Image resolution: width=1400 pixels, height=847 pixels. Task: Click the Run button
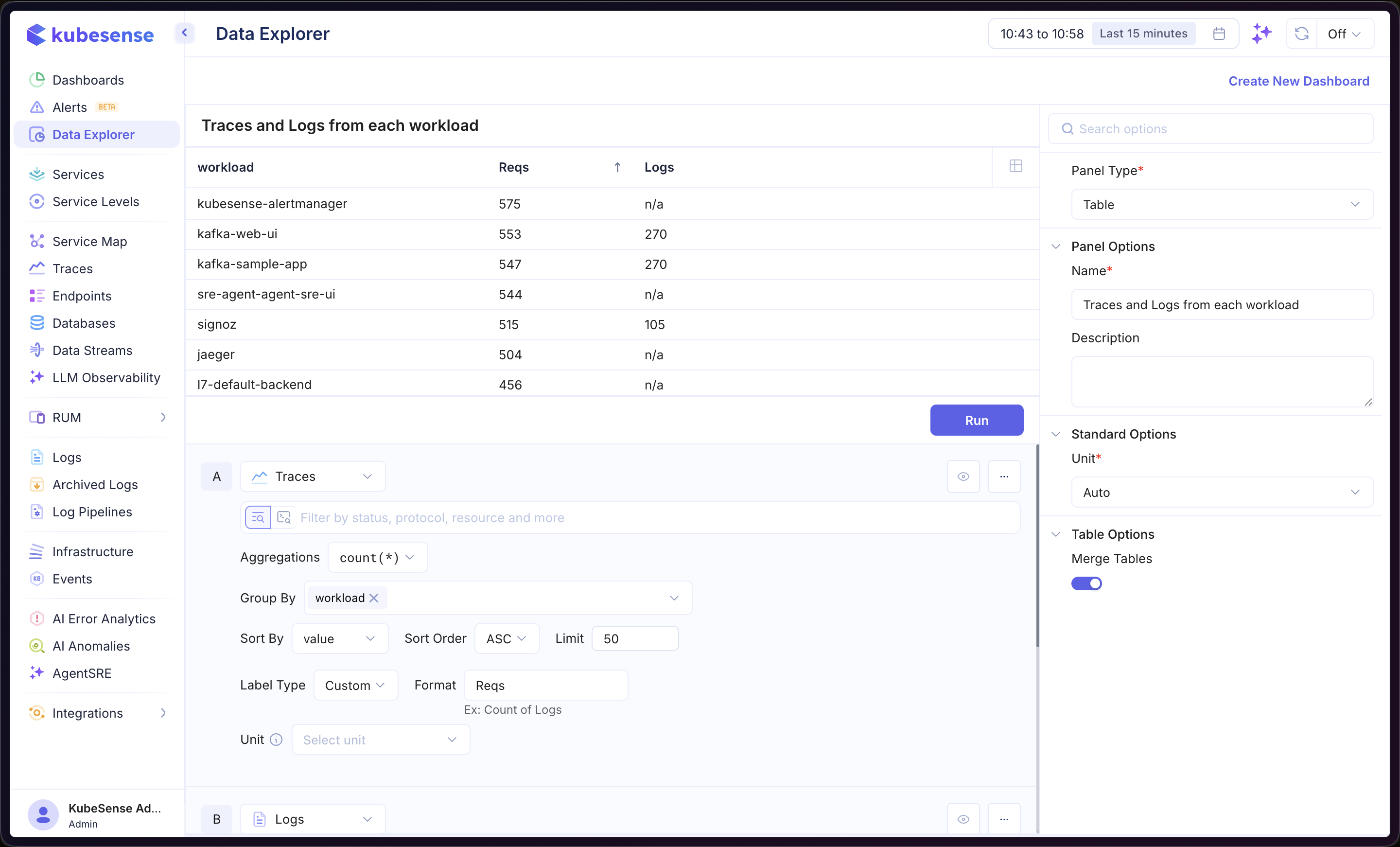[976, 420]
